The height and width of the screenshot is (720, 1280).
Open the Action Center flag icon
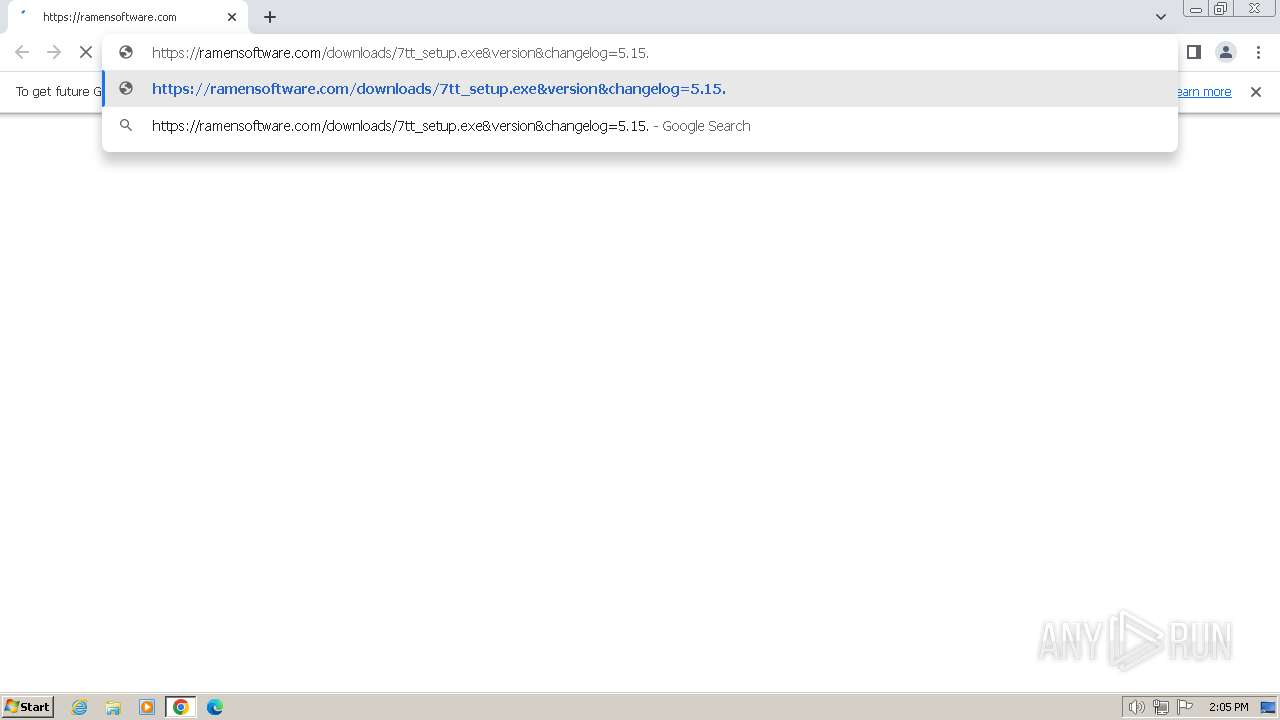click(x=1185, y=707)
